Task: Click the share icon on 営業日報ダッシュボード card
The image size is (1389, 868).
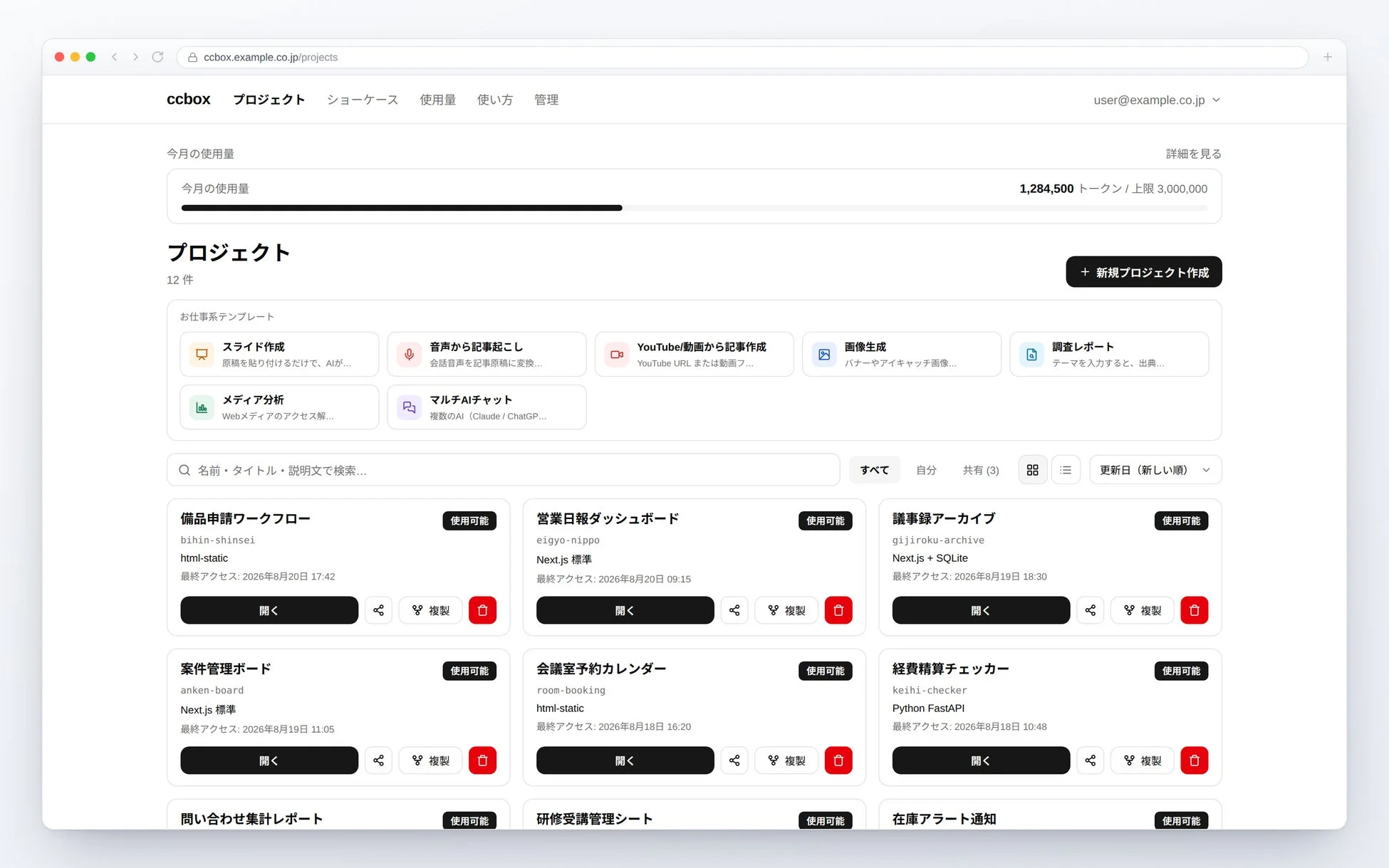Action: point(734,610)
